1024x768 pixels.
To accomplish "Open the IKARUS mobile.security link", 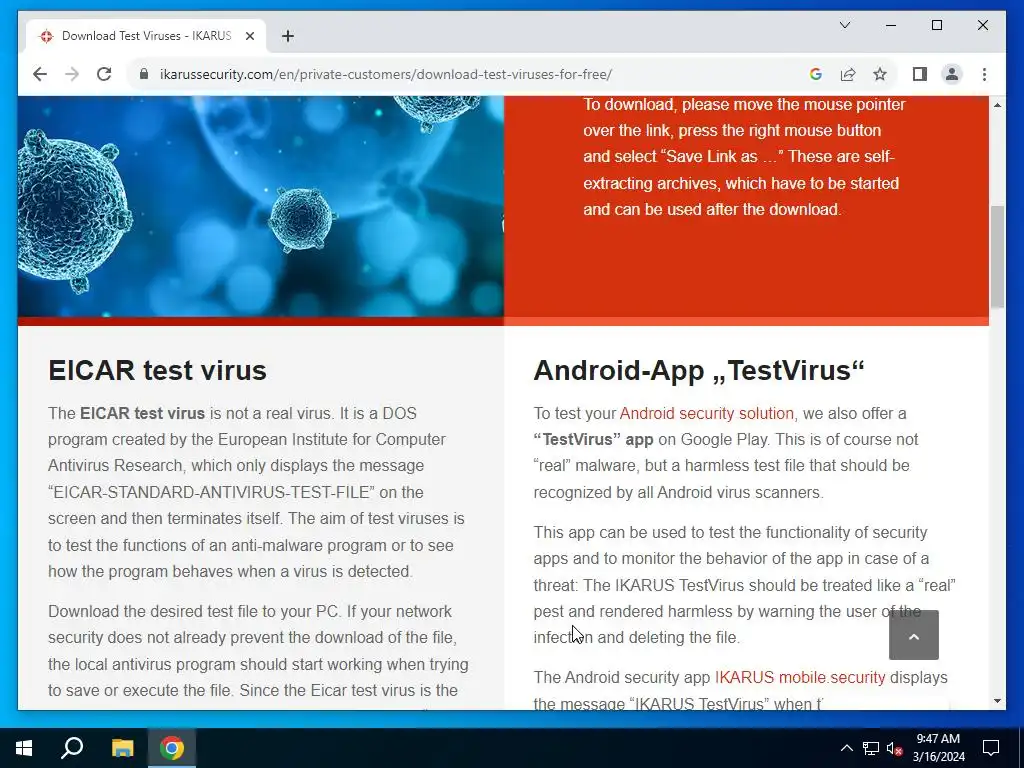I will [x=800, y=677].
